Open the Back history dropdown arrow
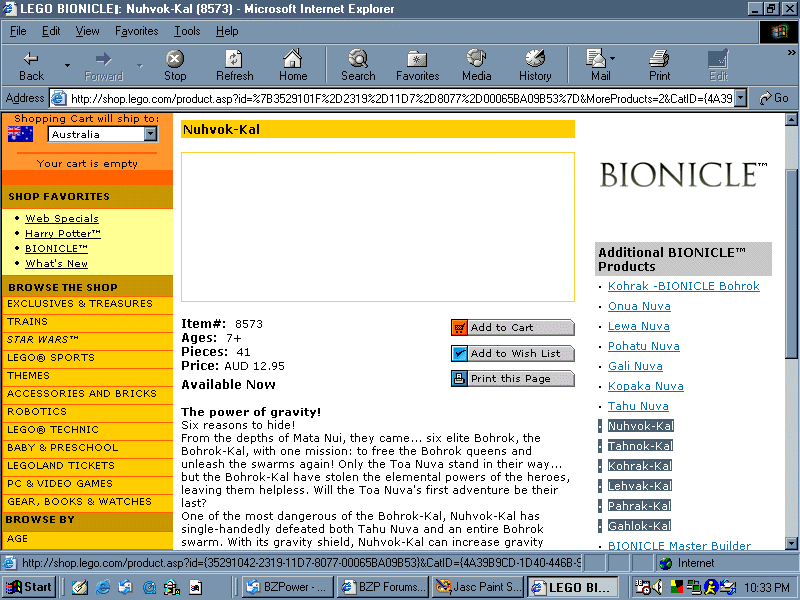This screenshot has width=800, height=600. [x=67, y=66]
